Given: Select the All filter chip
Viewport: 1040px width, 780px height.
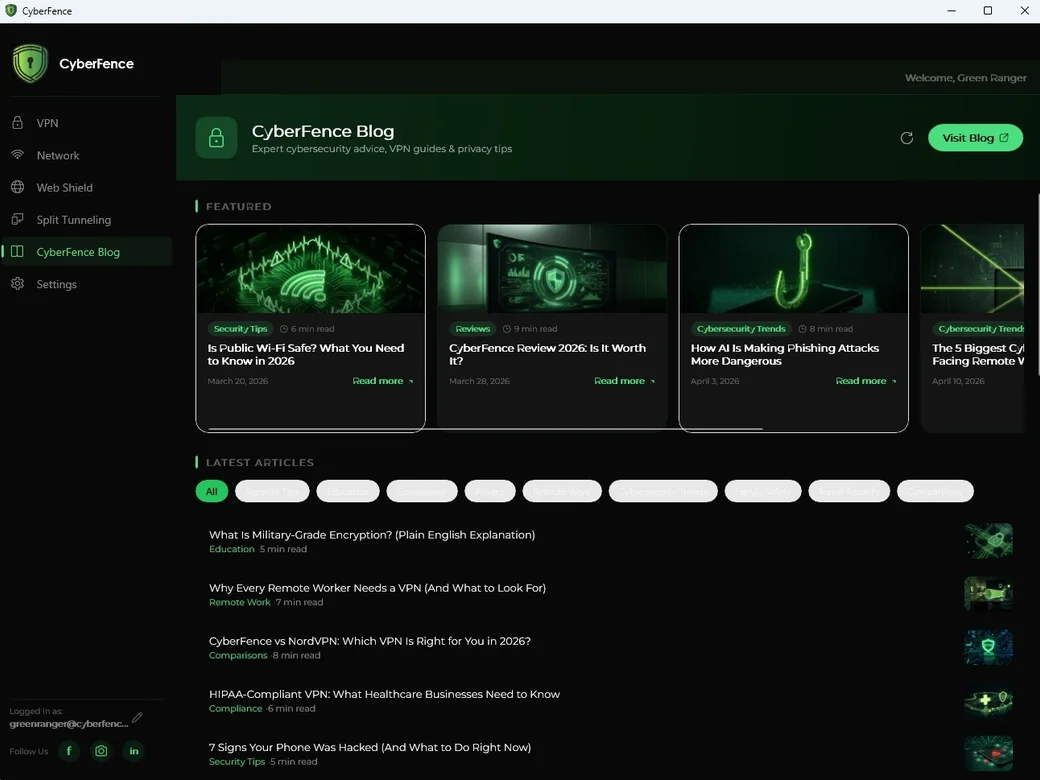Looking at the screenshot, I should (212, 491).
